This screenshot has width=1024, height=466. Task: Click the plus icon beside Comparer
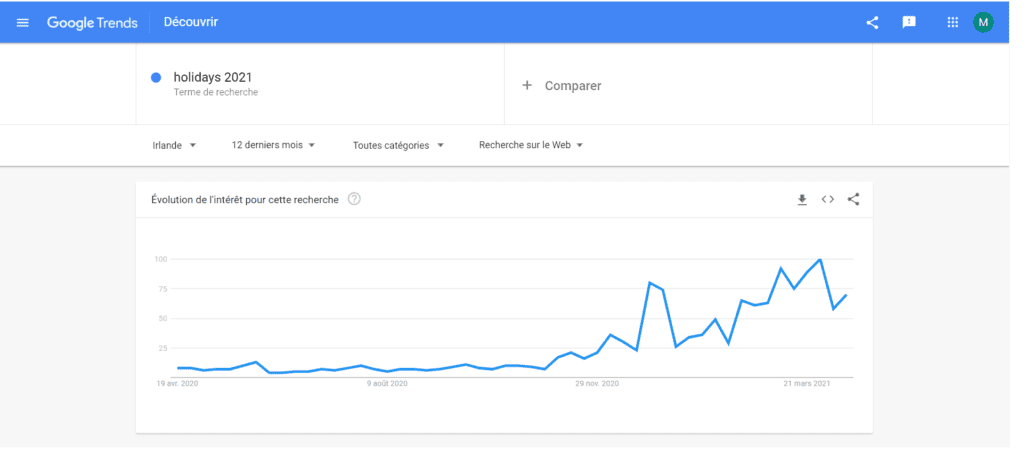(527, 85)
